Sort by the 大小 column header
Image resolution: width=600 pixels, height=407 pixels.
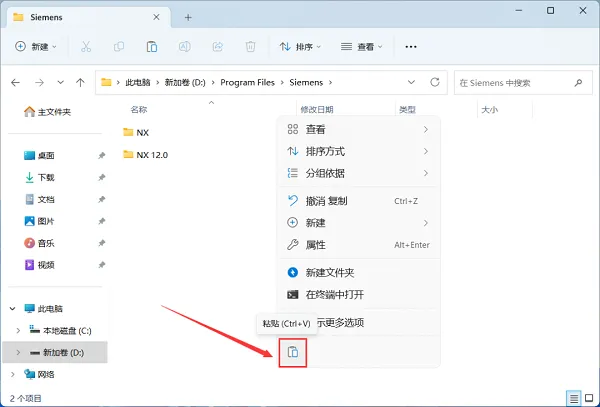(489, 110)
